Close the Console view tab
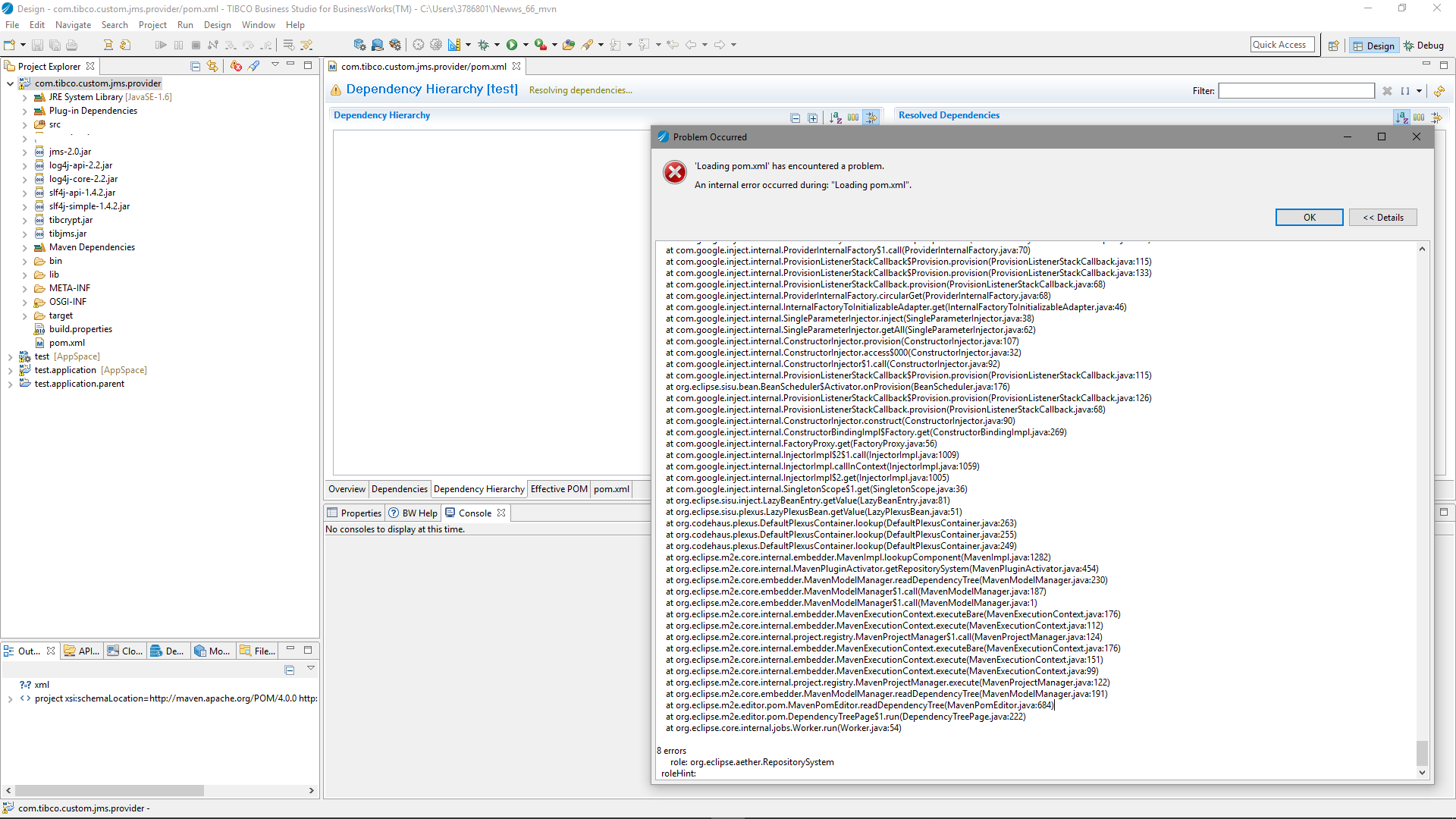This screenshot has height=819, width=1456. pos(501,513)
